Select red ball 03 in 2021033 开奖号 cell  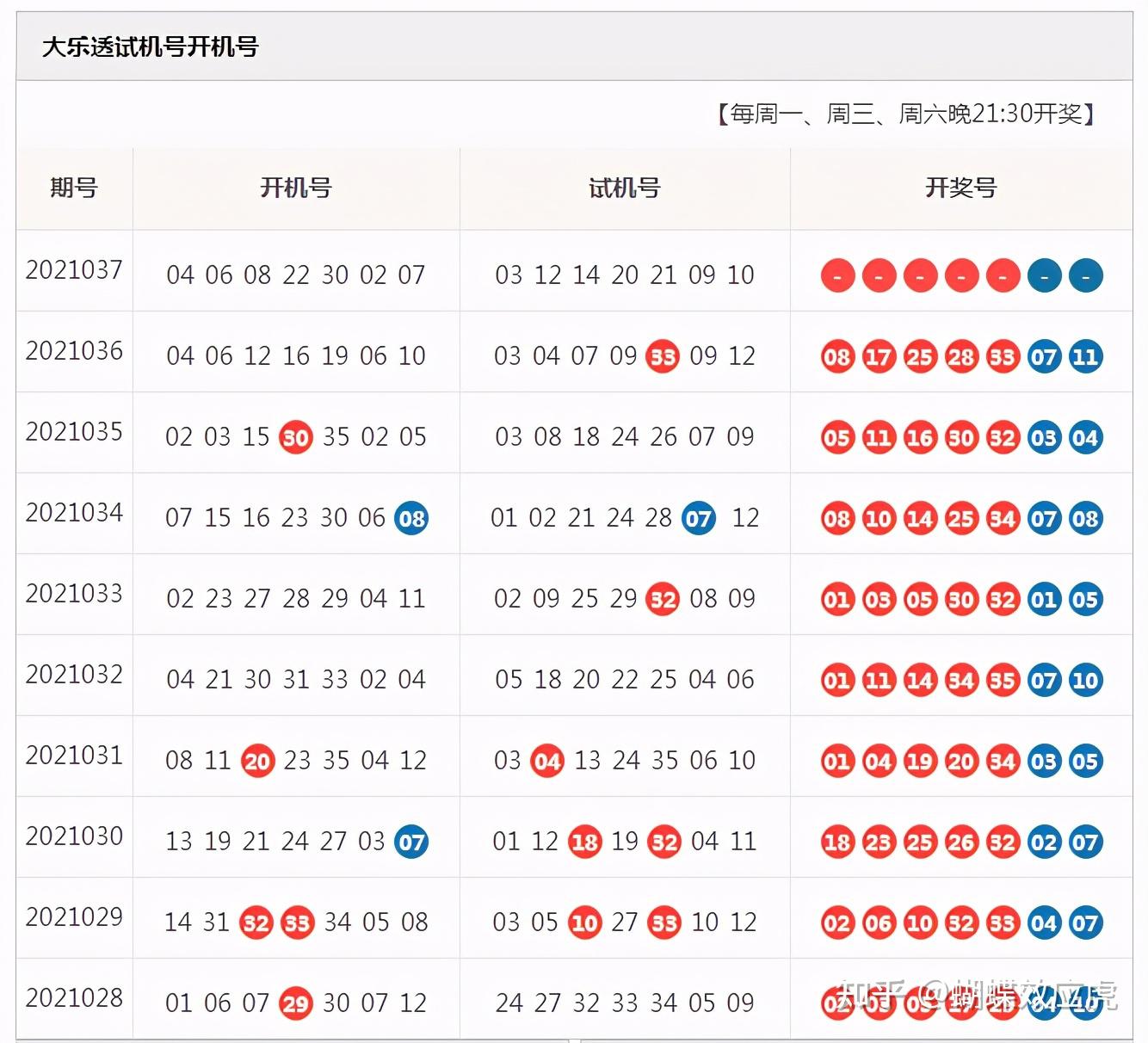tap(879, 599)
